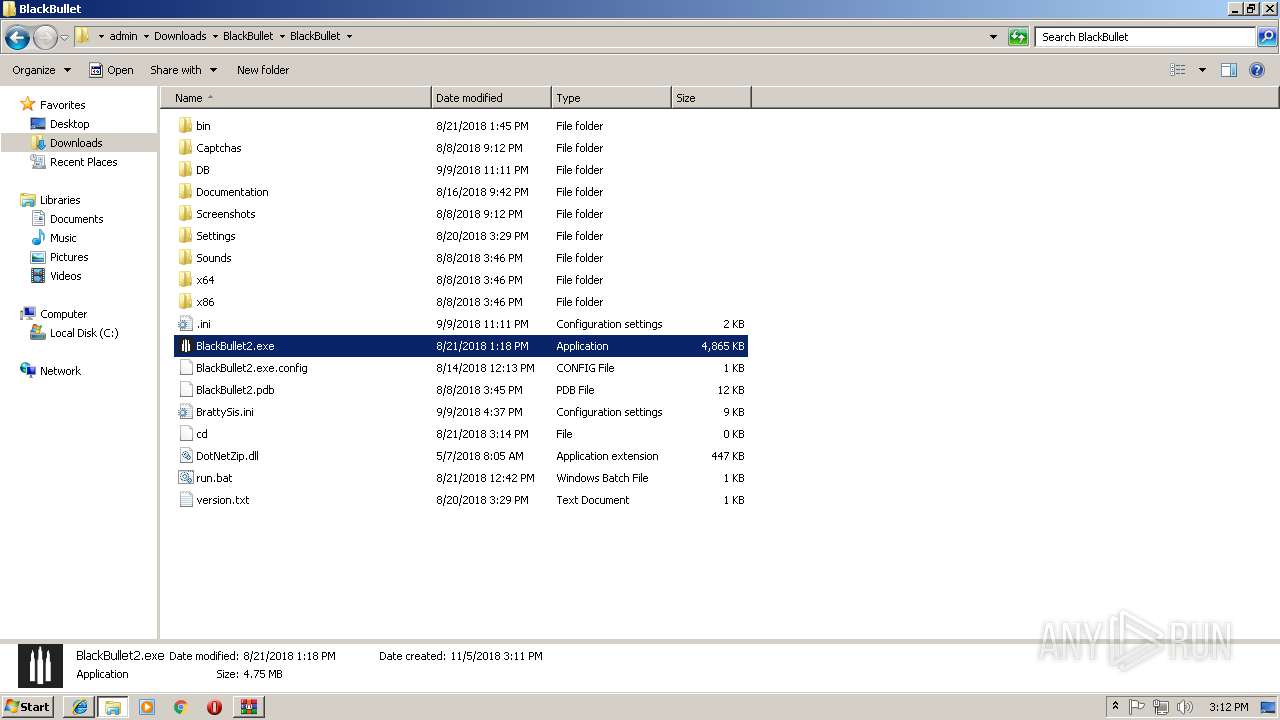Viewport: 1280px width, 720px height.
Task: Expand the address bar history dropdown
Action: 993,37
